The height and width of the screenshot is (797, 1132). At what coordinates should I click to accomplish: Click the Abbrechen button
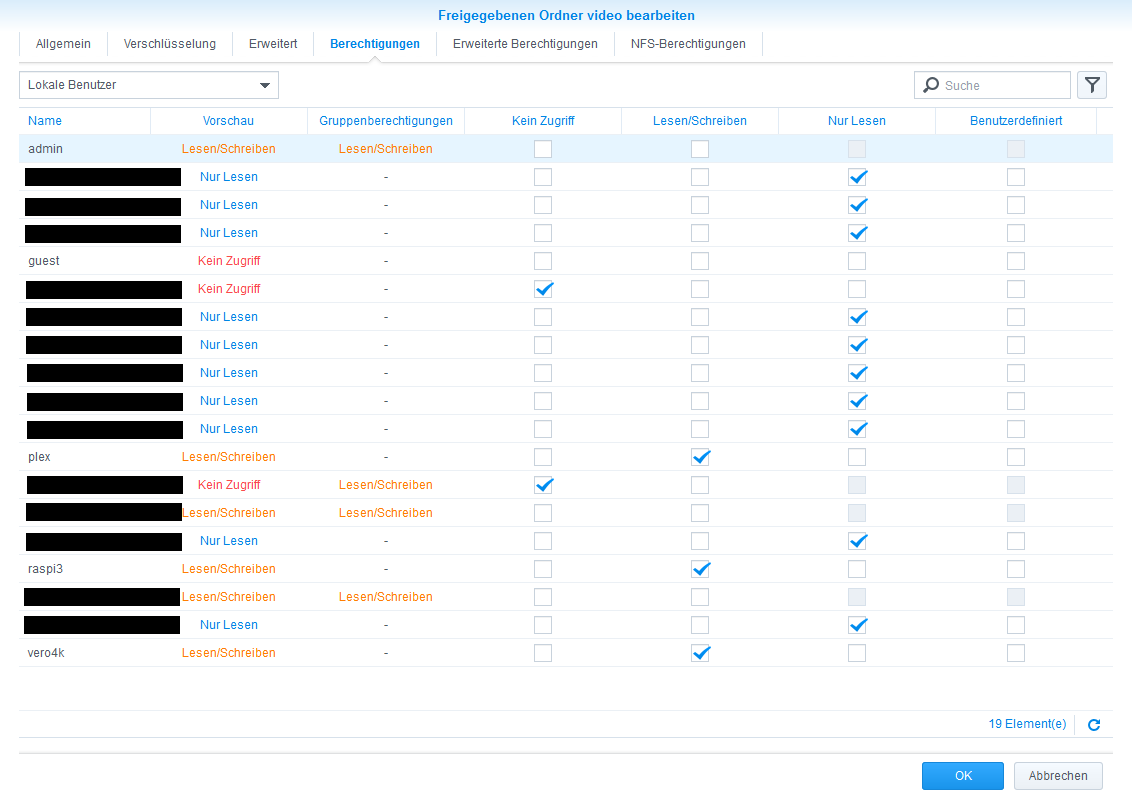[1058, 776]
